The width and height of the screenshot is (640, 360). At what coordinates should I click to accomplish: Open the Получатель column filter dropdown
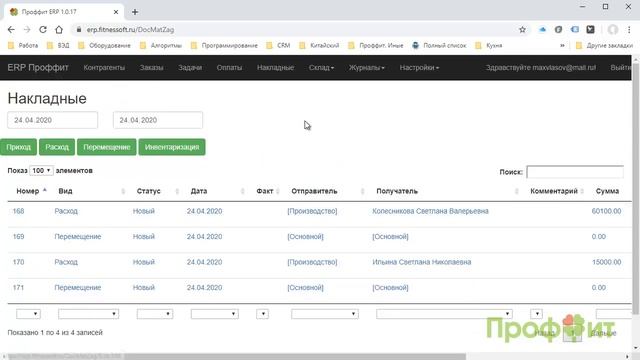click(x=444, y=314)
